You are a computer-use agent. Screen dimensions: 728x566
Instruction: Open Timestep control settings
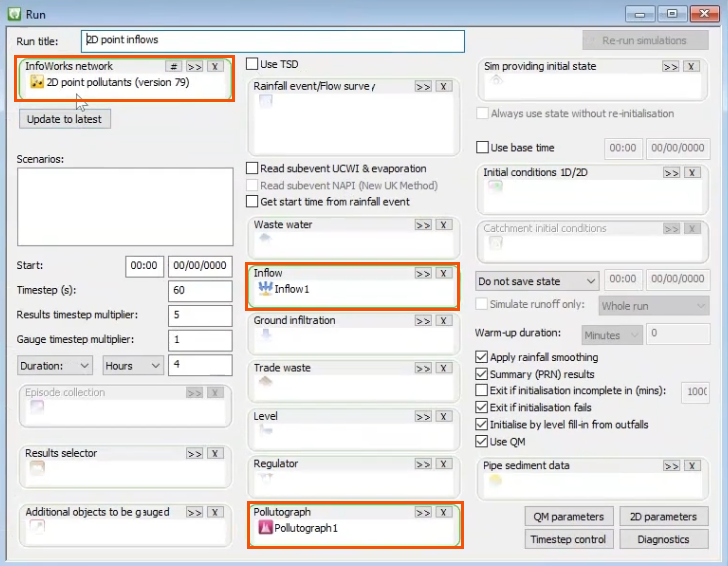click(x=569, y=539)
